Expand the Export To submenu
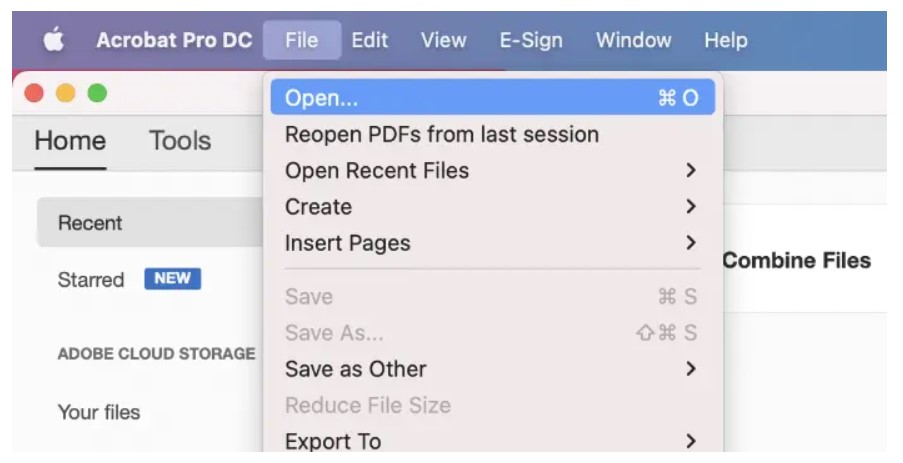The height and width of the screenshot is (463, 903). click(x=492, y=440)
